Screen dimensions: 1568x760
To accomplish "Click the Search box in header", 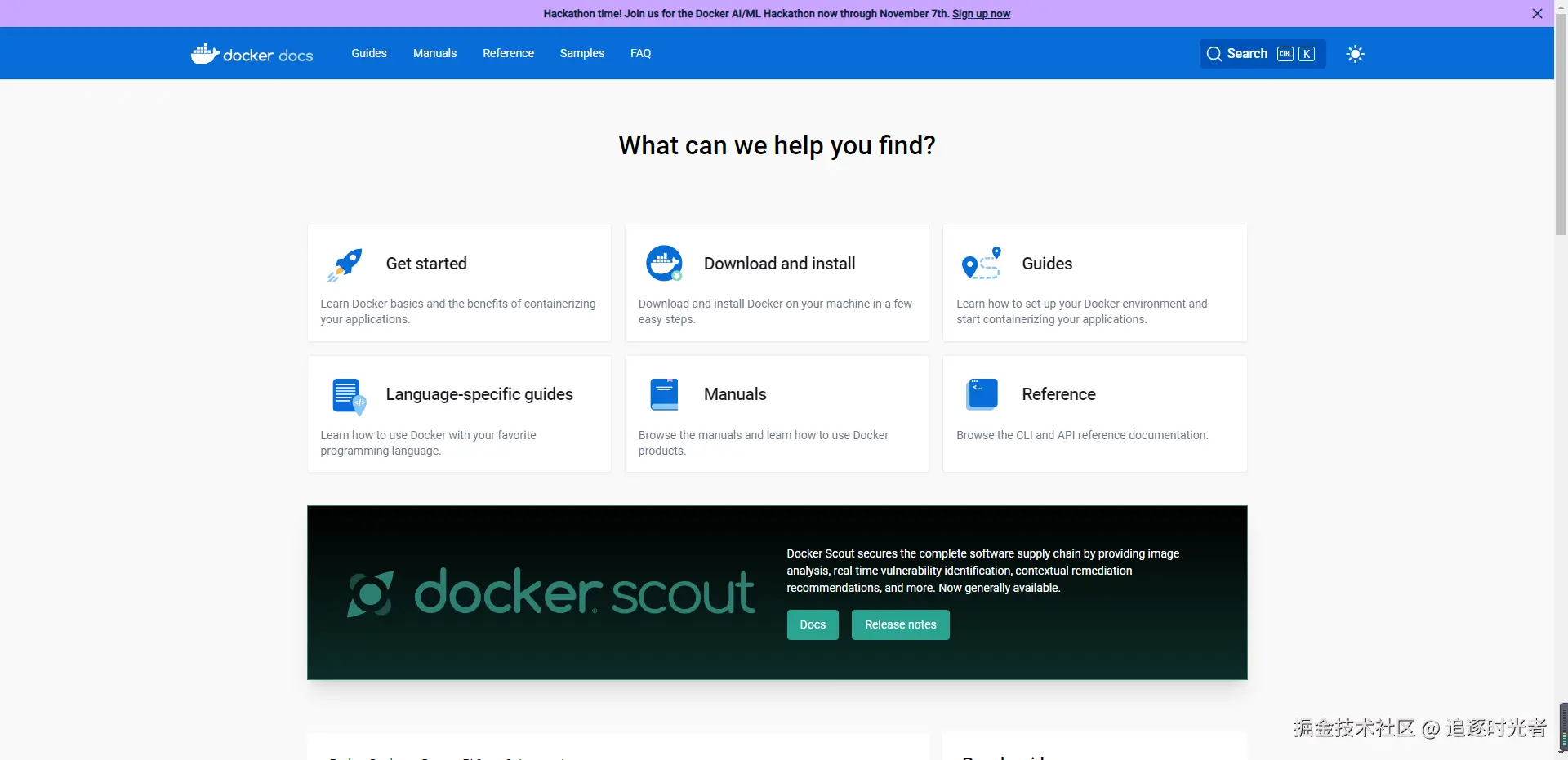I will pos(1262,54).
